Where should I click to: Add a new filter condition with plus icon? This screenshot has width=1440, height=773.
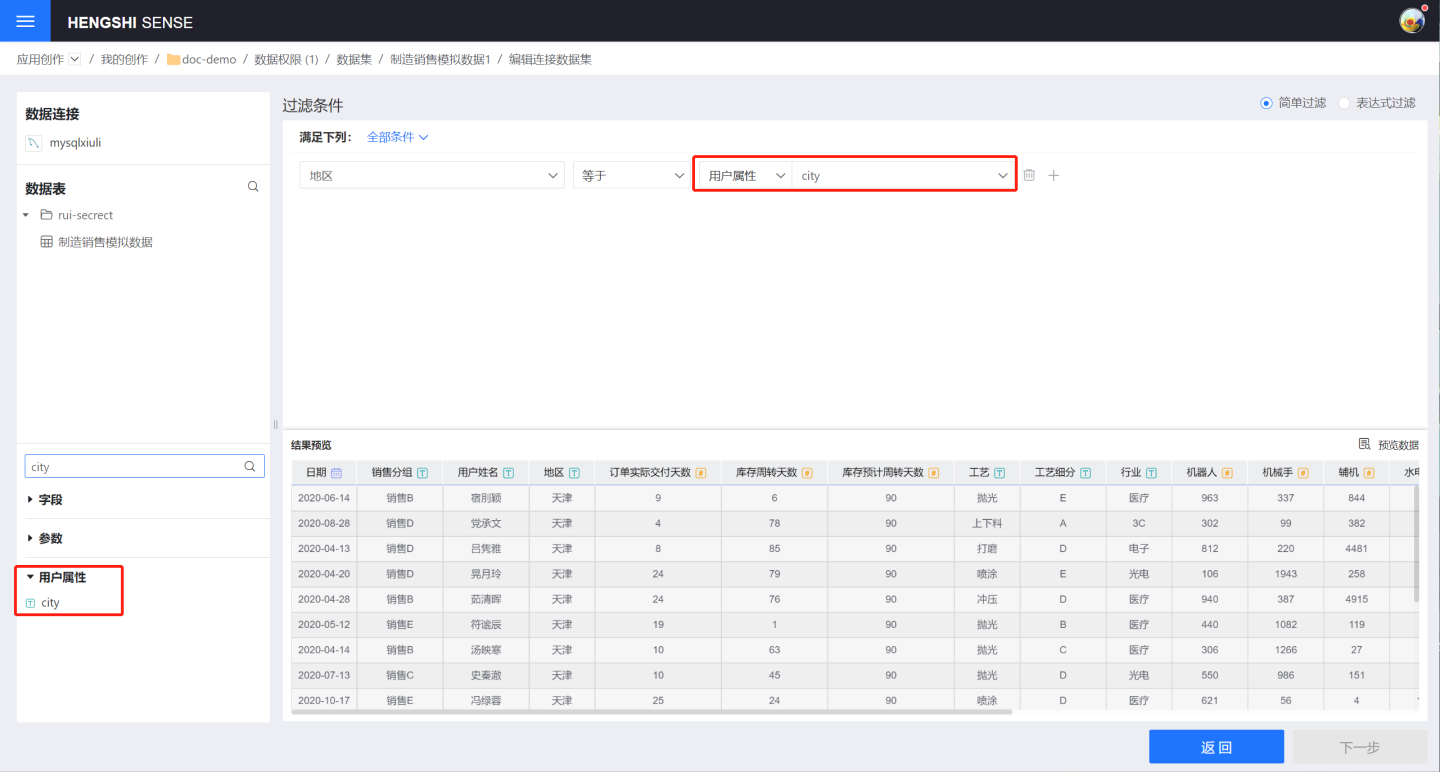[1053, 175]
